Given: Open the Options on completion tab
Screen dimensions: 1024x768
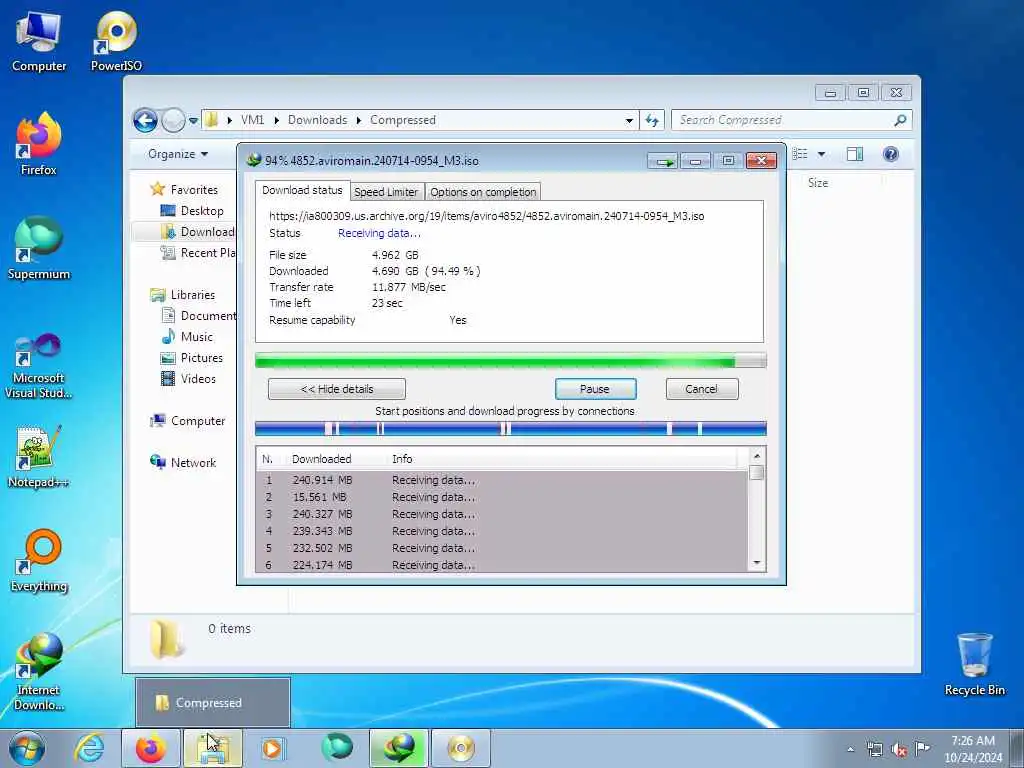Looking at the screenshot, I should click(483, 192).
